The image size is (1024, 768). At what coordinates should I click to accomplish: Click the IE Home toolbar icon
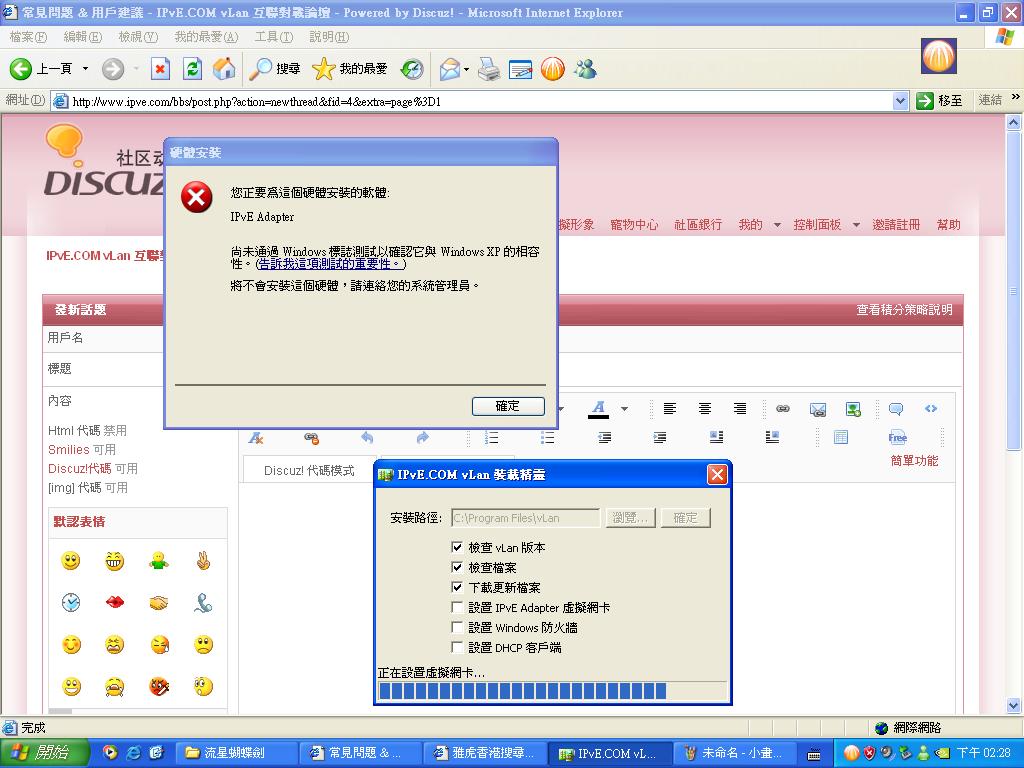[x=224, y=68]
